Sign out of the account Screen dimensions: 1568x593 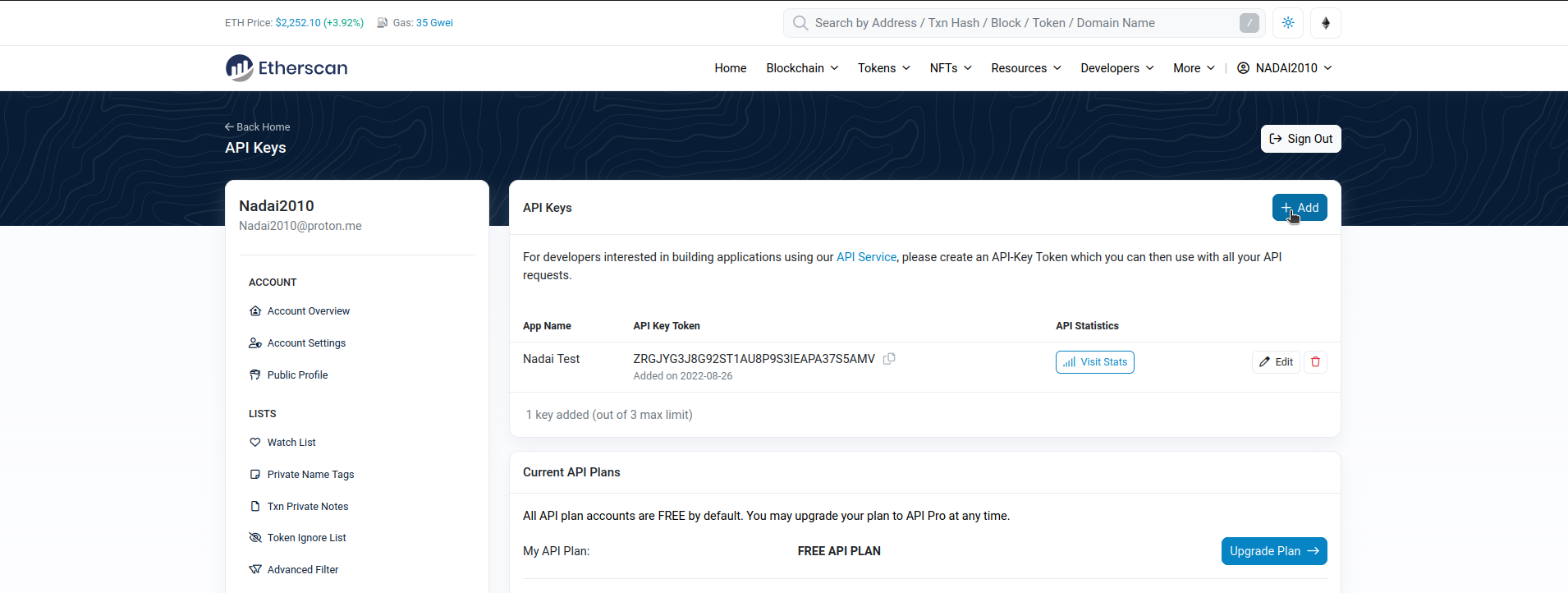coord(1300,139)
